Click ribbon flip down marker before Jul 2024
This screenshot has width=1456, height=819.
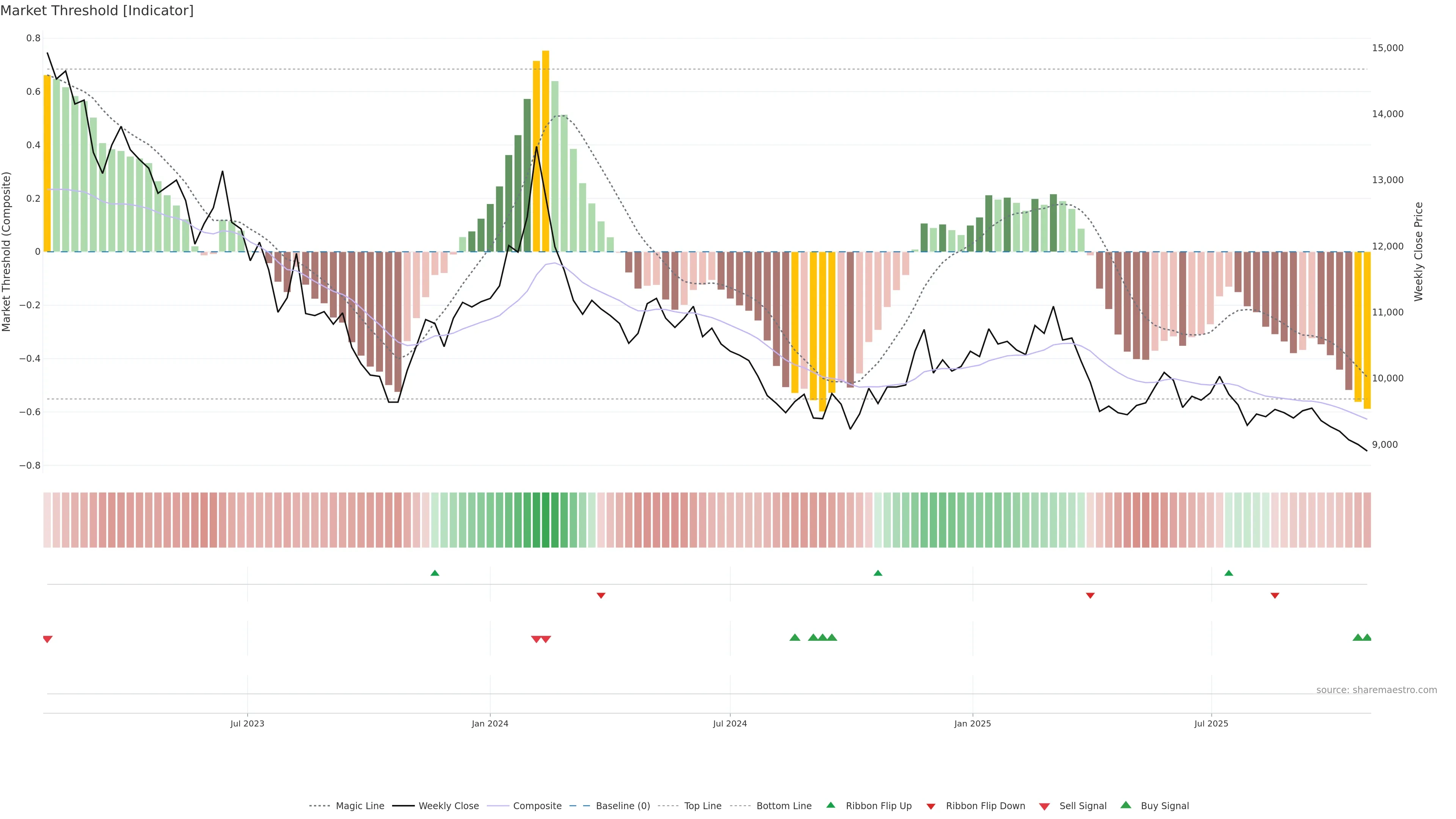[601, 596]
